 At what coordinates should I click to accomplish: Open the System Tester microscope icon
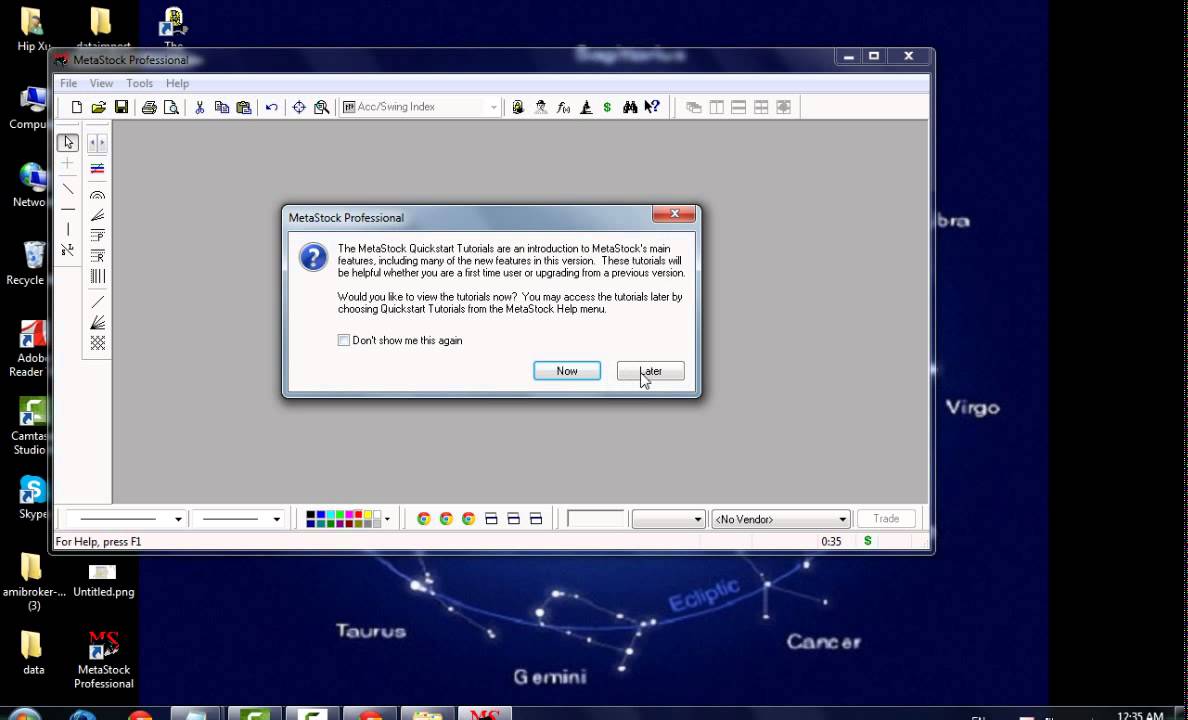pyautogui.click(x=586, y=108)
